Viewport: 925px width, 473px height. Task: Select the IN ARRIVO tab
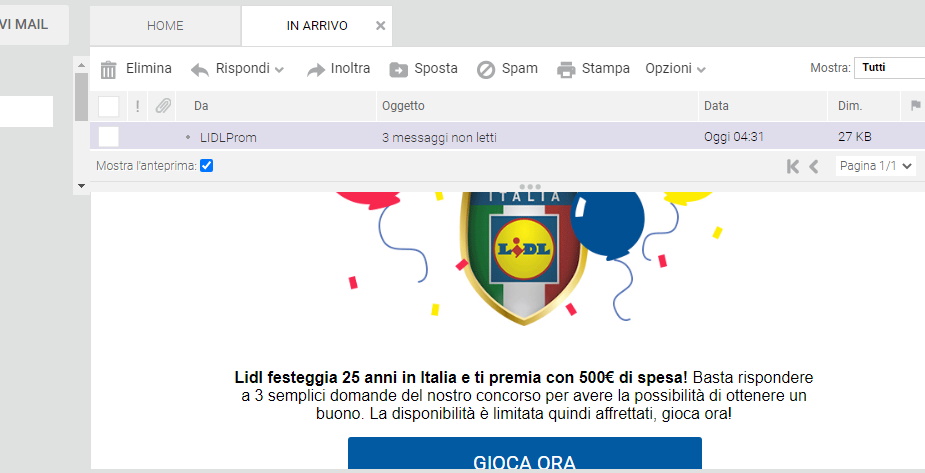tap(317, 25)
